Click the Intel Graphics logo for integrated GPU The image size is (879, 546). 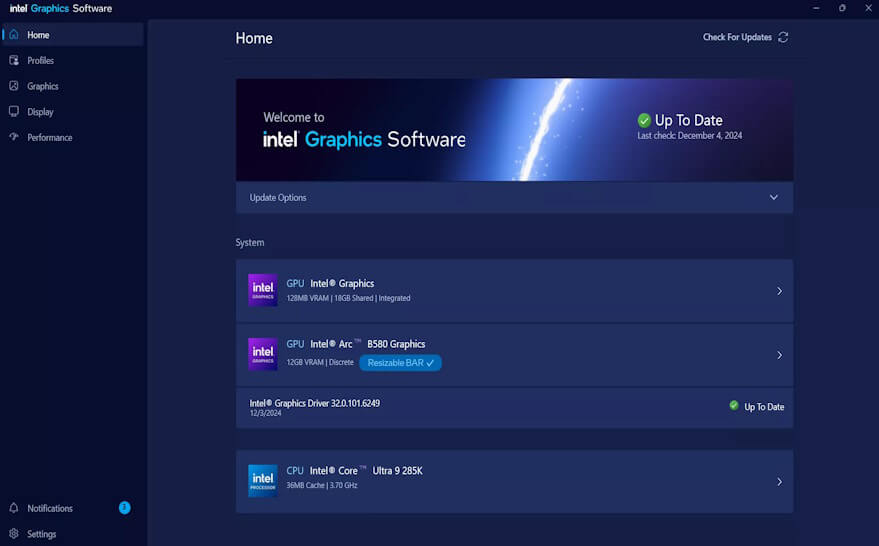click(263, 290)
